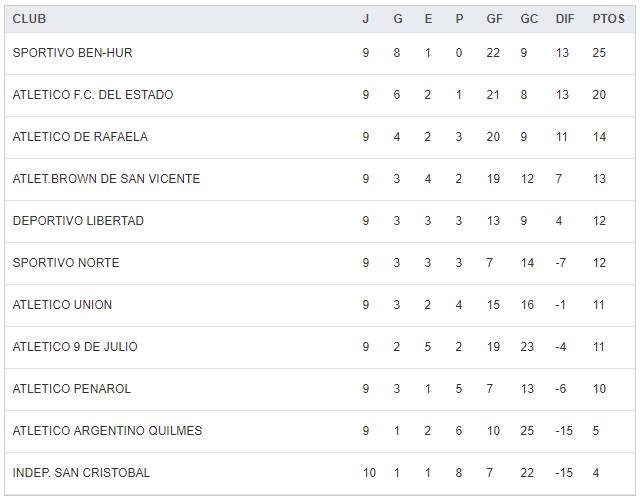Screen dimensions: 640x501
Task: Click the CLUB column header
Action: [29, 19]
